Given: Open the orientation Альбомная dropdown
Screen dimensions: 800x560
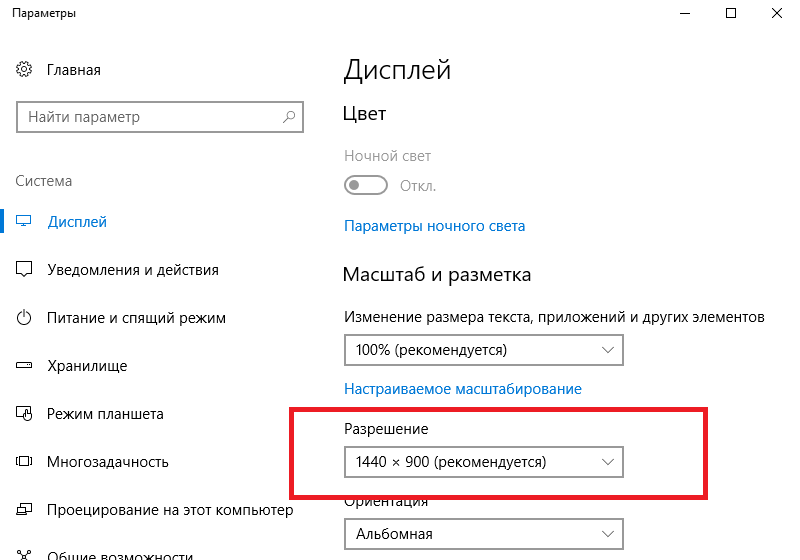Looking at the screenshot, I should (483, 534).
